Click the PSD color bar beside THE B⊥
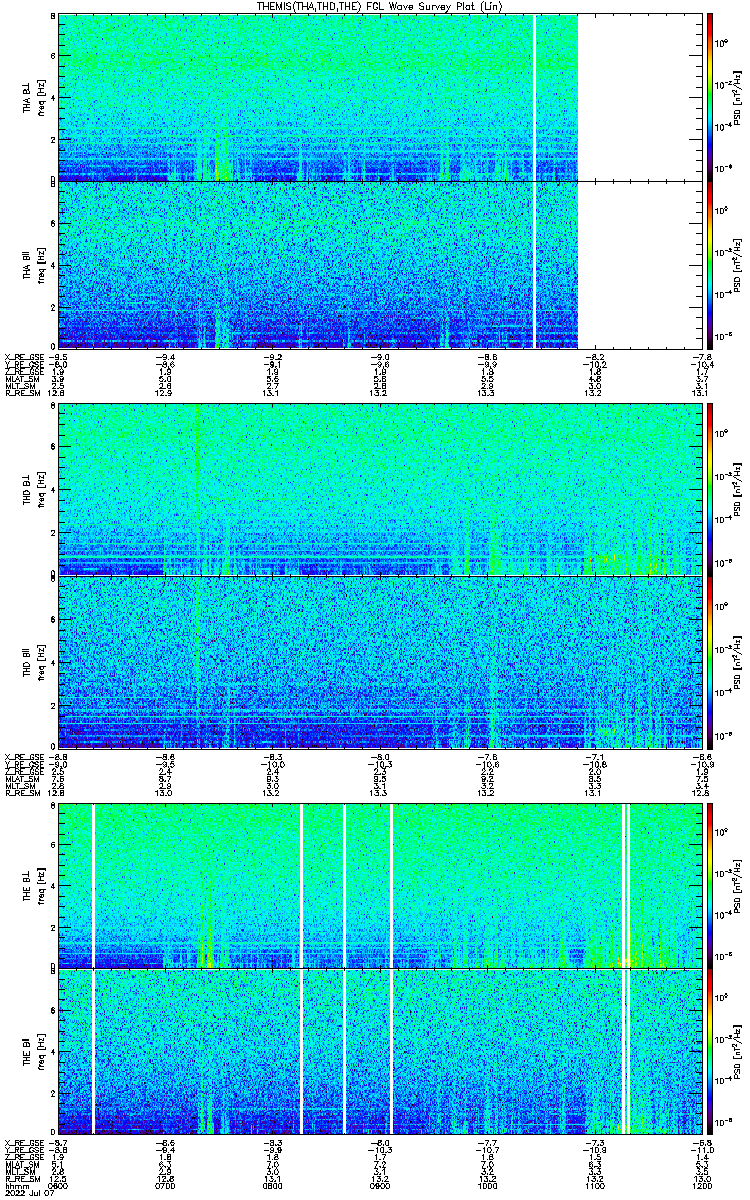This screenshot has height=1200, width=750. click(x=710, y=885)
